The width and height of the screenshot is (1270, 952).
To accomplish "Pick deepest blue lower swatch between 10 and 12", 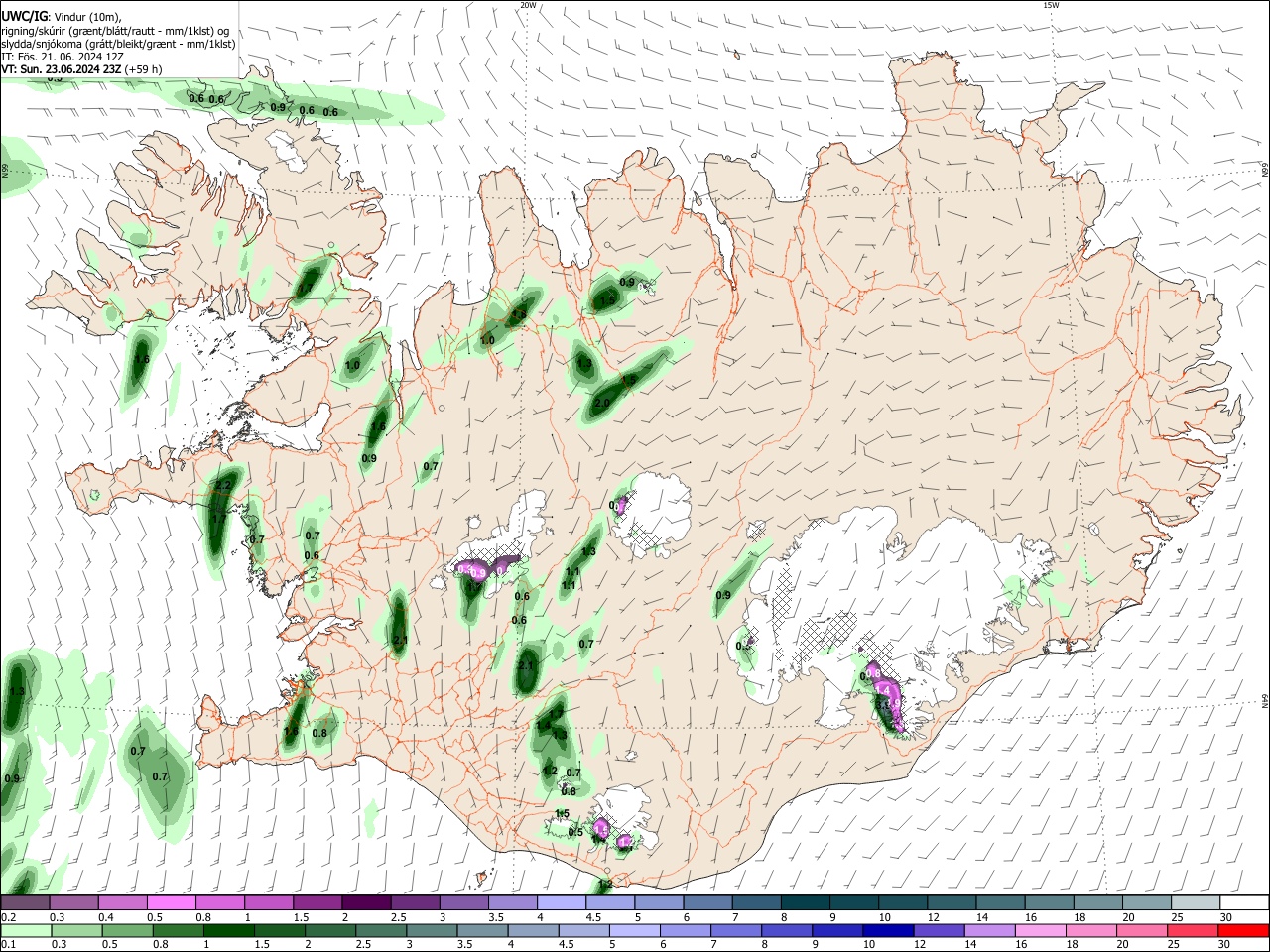I will [888, 930].
